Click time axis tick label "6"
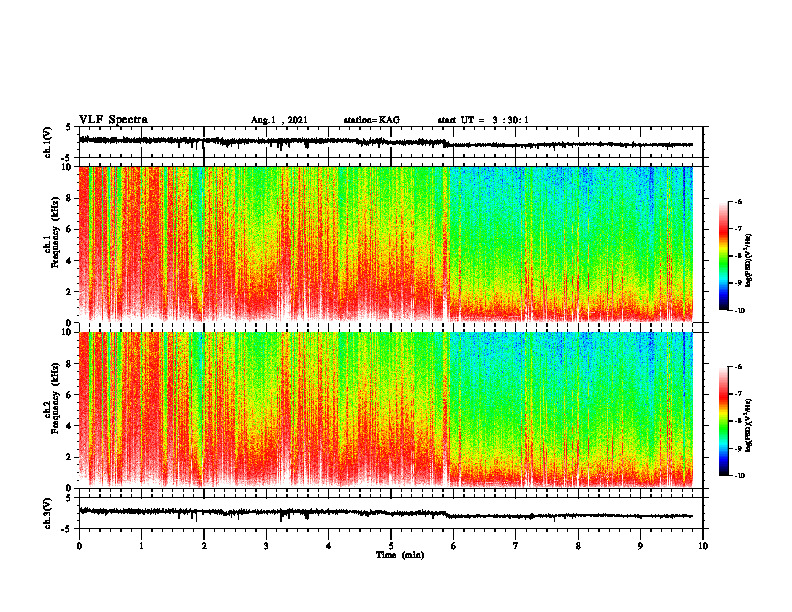Screen dimensions: 792x612 tap(454, 546)
